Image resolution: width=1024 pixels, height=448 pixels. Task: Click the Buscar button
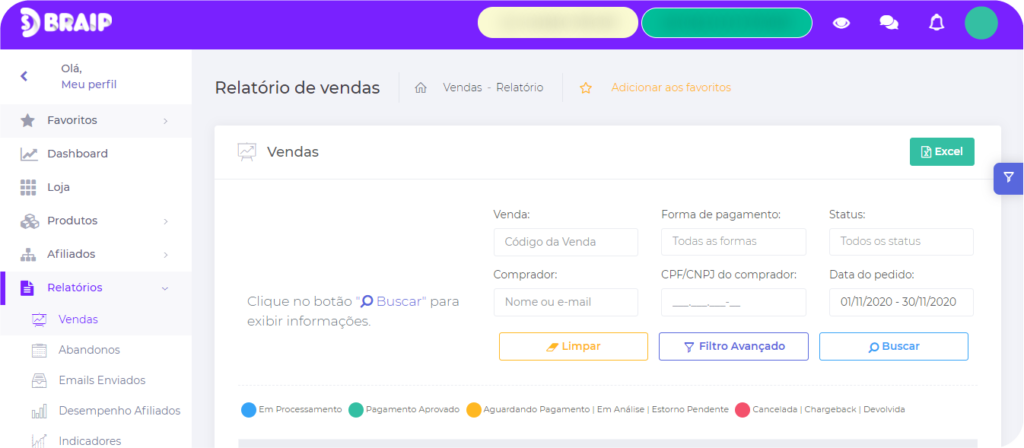click(x=894, y=347)
